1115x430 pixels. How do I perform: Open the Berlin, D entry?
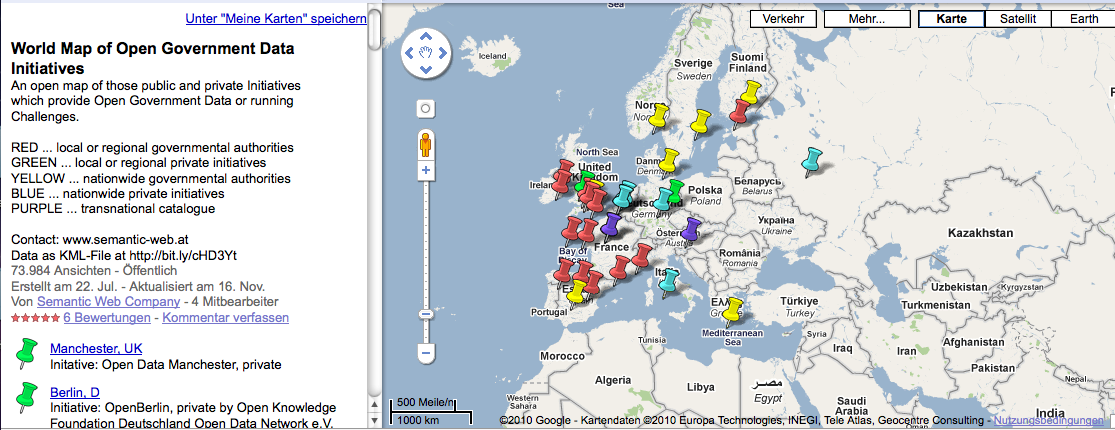pyautogui.click(x=75, y=392)
